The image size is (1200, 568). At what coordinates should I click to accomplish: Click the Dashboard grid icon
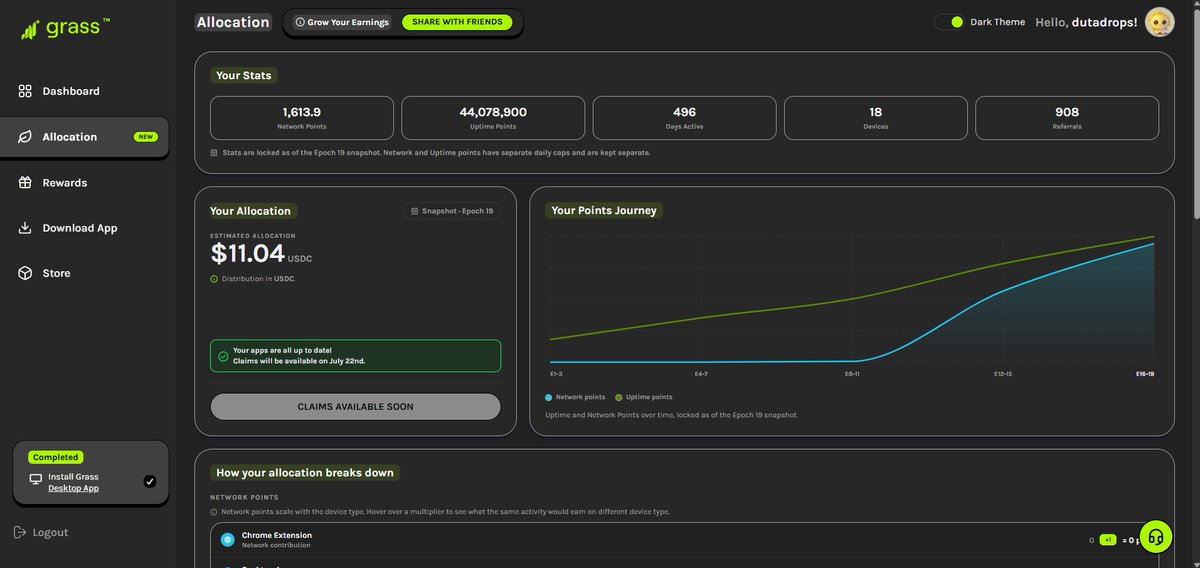[25, 91]
